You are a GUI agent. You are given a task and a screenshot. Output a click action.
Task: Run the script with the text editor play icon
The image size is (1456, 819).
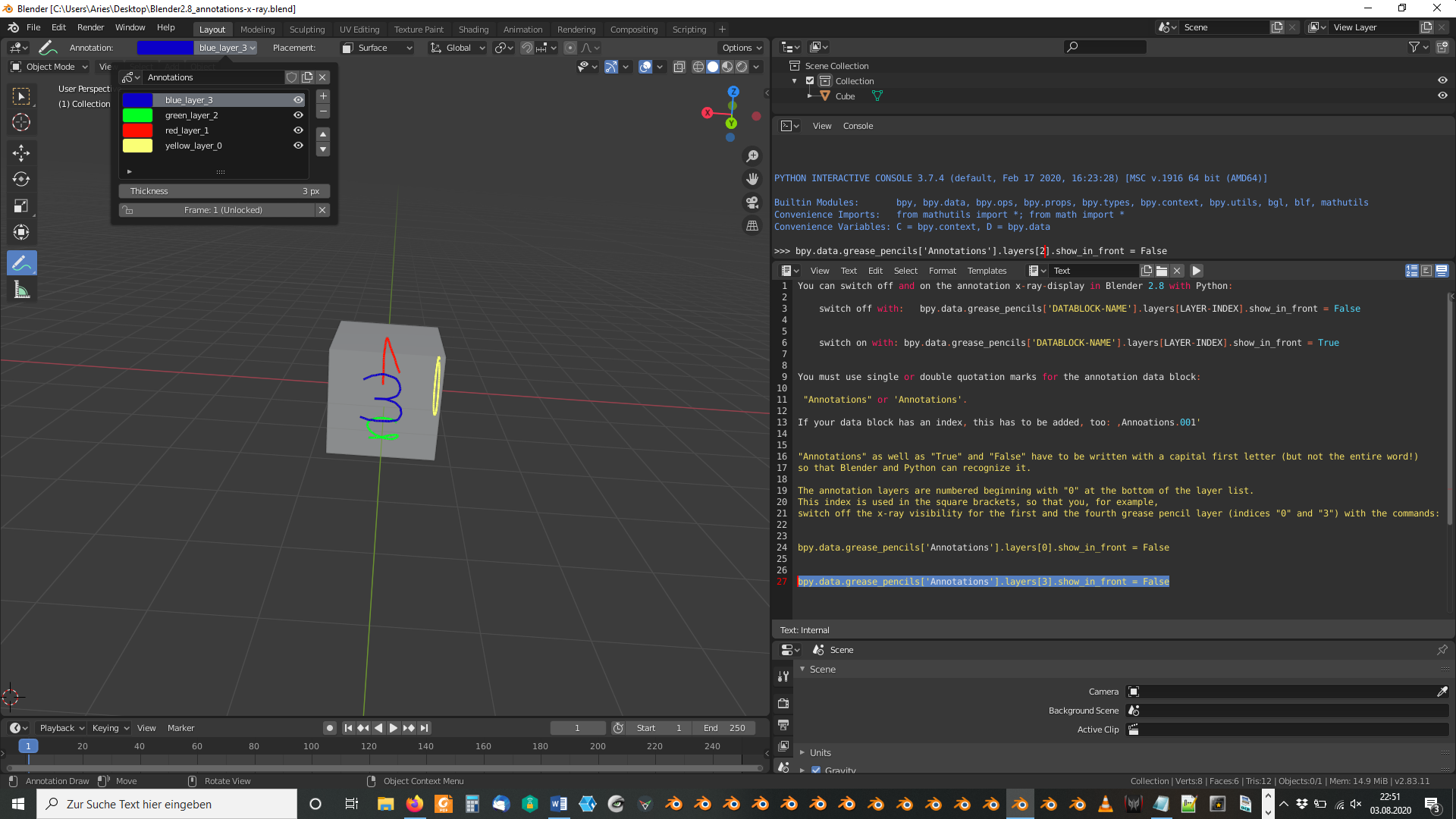(x=1197, y=271)
